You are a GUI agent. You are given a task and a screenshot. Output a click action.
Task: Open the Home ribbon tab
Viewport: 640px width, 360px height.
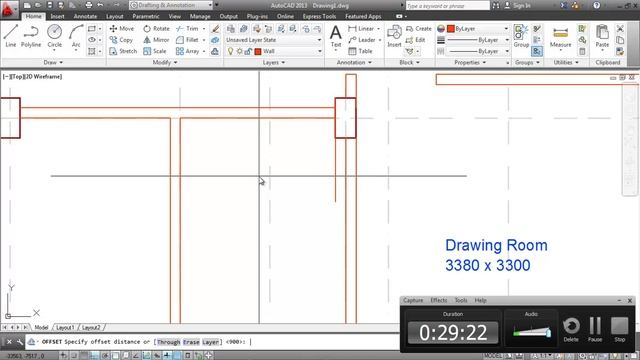pyautogui.click(x=33, y=16)
